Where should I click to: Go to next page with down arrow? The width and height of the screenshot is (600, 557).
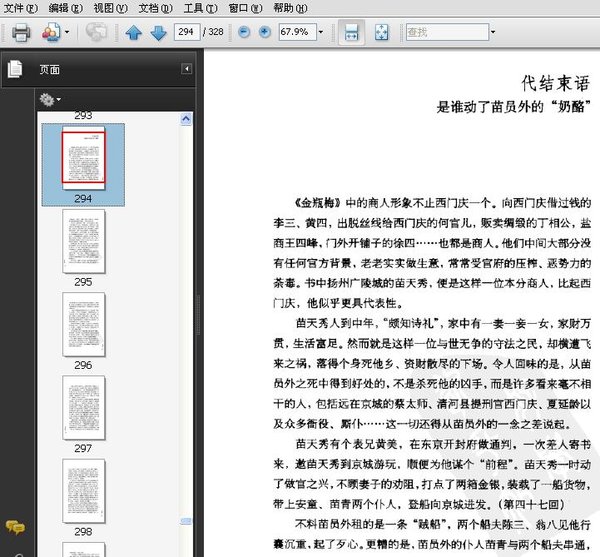coord(158,33)
